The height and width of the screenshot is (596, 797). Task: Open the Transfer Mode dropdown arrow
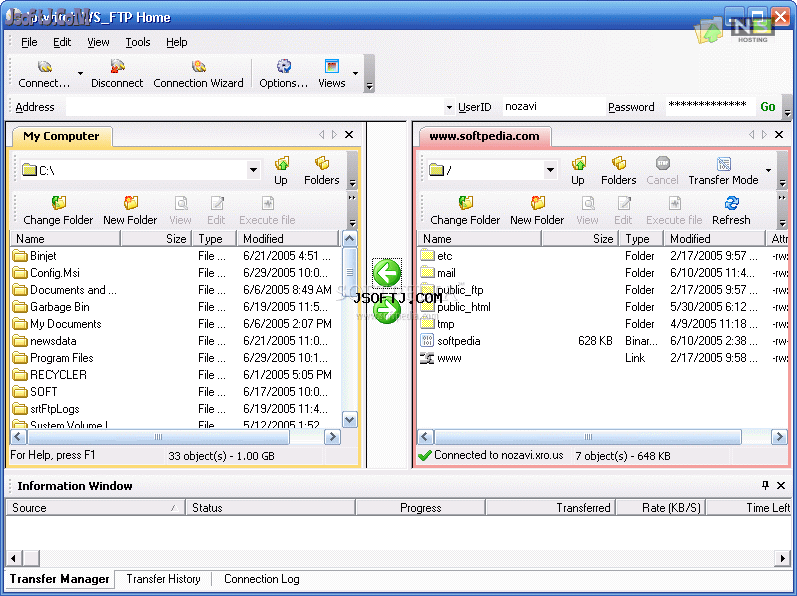tap(769, 171)
